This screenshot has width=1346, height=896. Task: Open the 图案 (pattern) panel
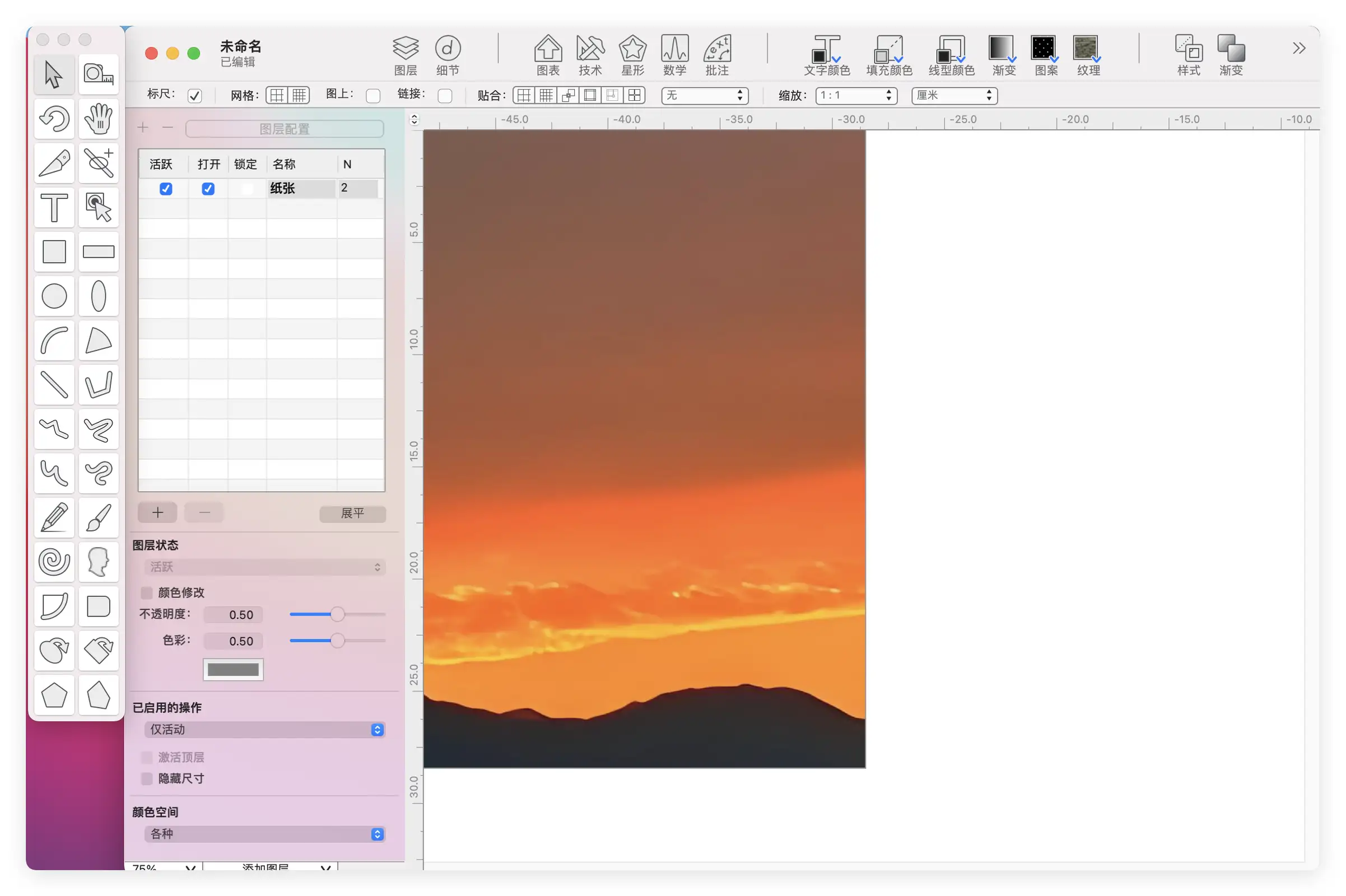coord(1044,54)
